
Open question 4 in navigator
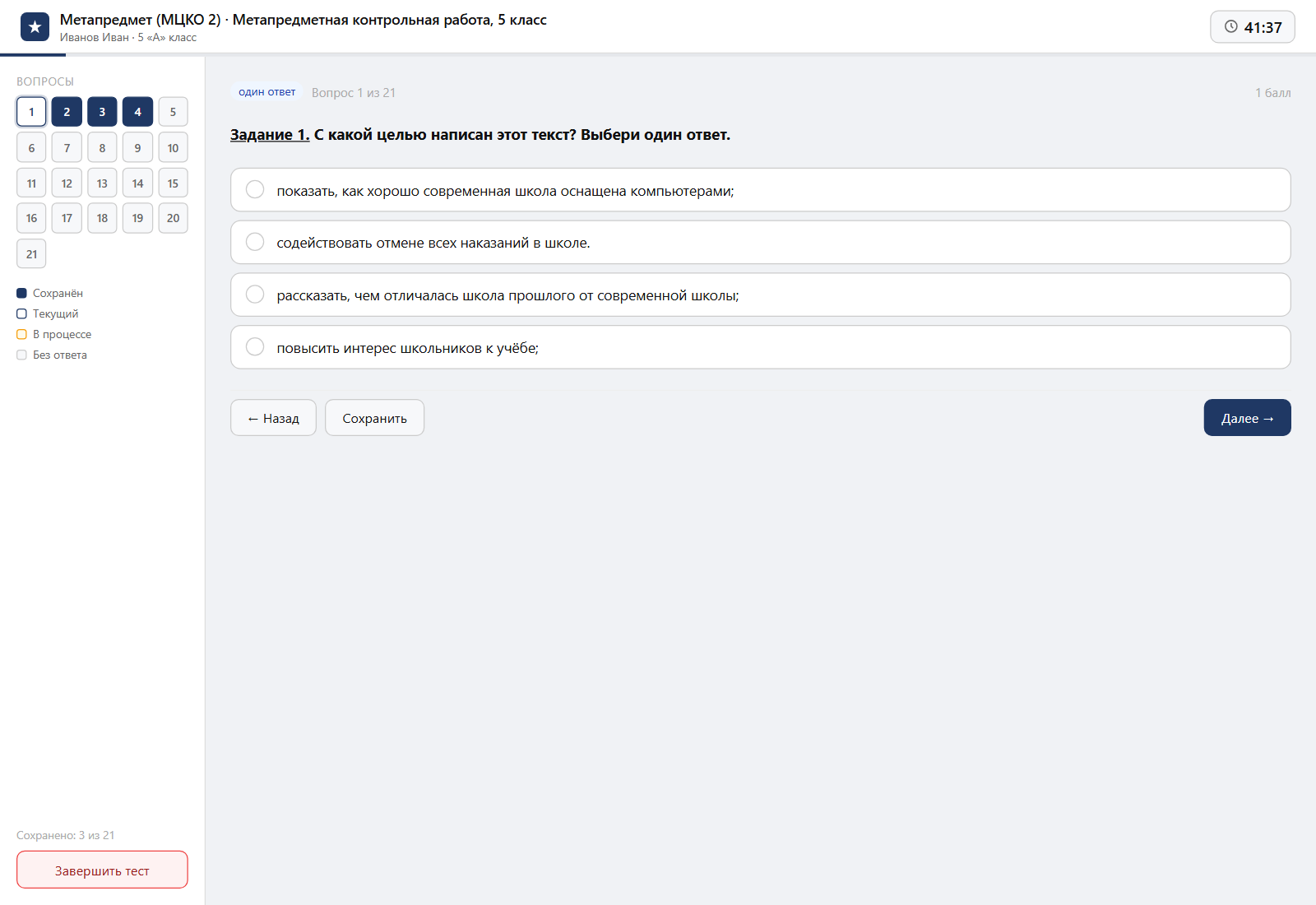tap(137, 112)
